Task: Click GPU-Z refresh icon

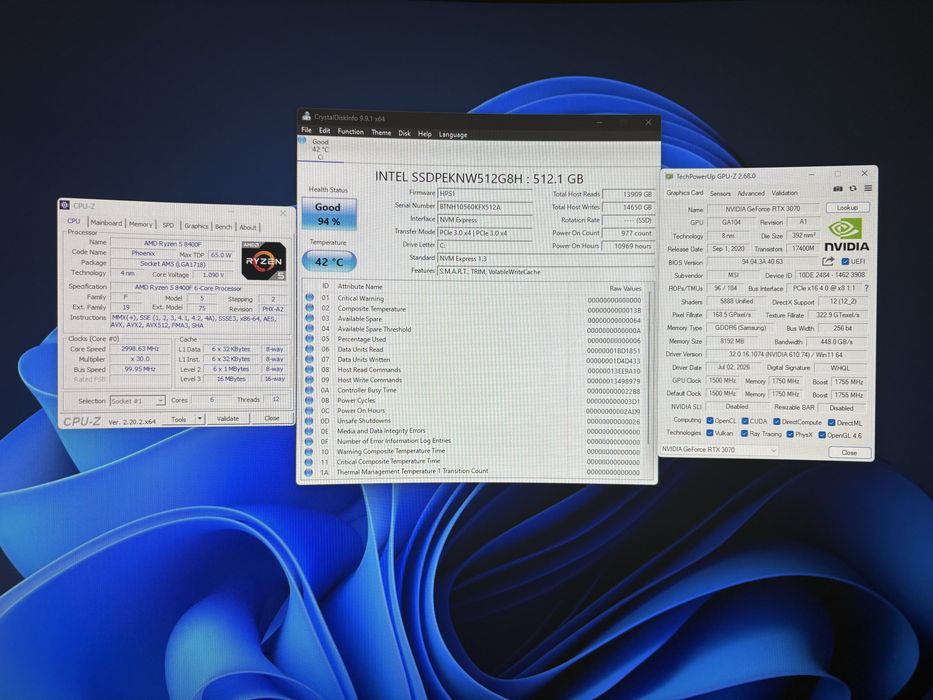Action: click(853, 189)
